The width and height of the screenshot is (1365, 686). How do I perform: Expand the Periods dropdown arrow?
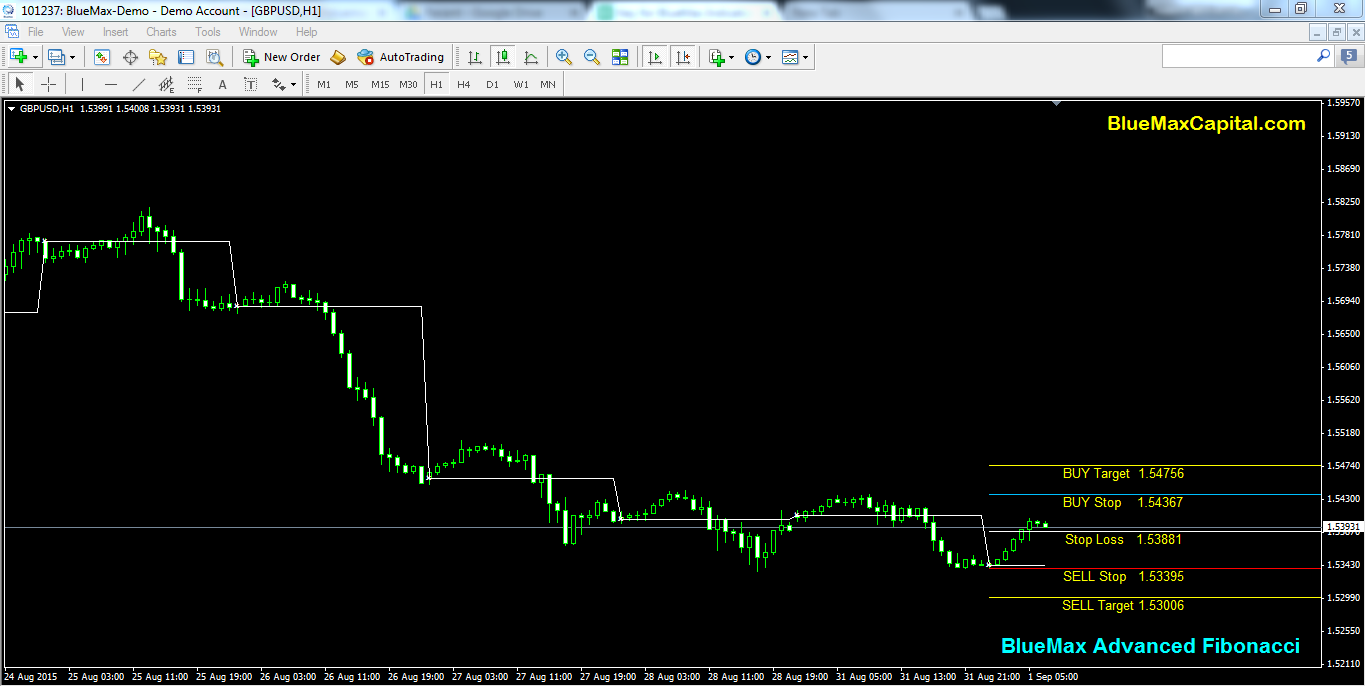(x=769, y=57)
